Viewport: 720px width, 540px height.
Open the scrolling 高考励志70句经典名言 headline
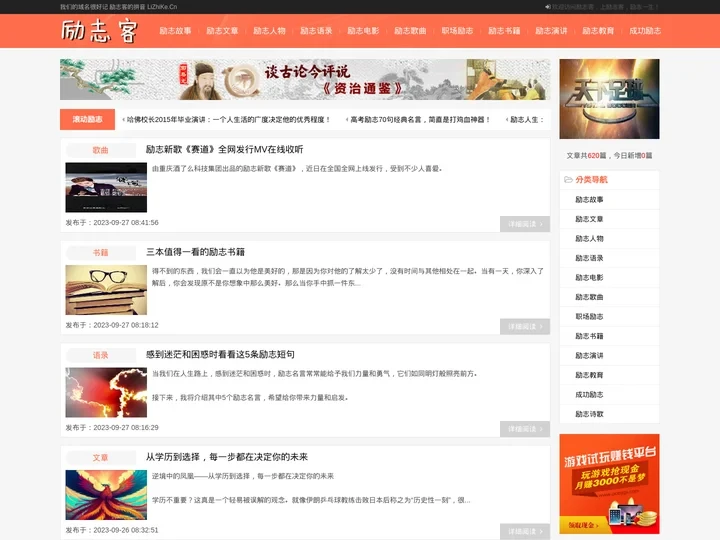point(418,119)
